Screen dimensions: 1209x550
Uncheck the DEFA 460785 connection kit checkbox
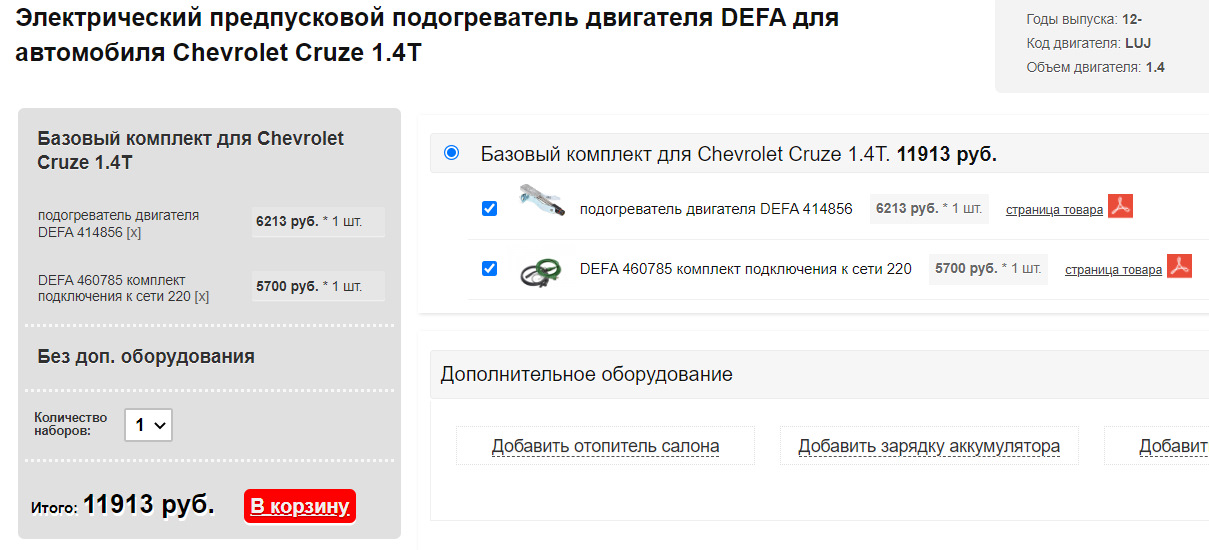click(489, 269)
